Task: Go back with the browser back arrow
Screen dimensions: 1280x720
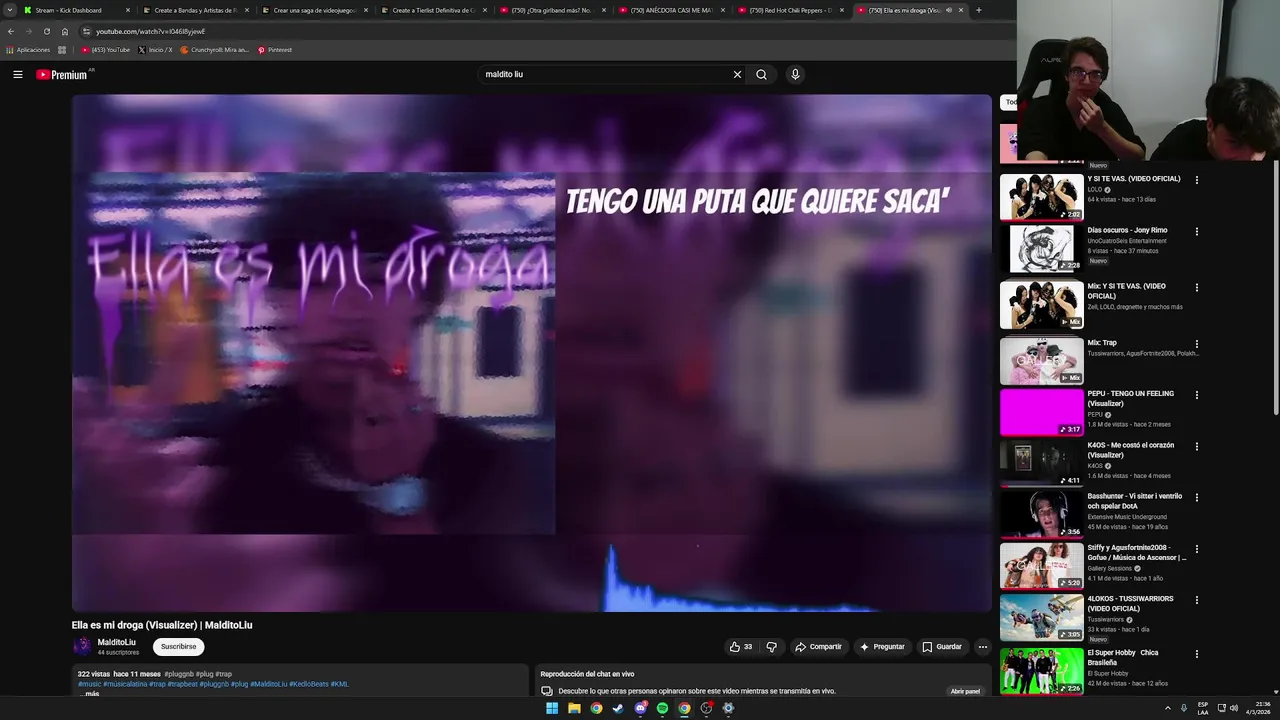Action: point(11,31)
